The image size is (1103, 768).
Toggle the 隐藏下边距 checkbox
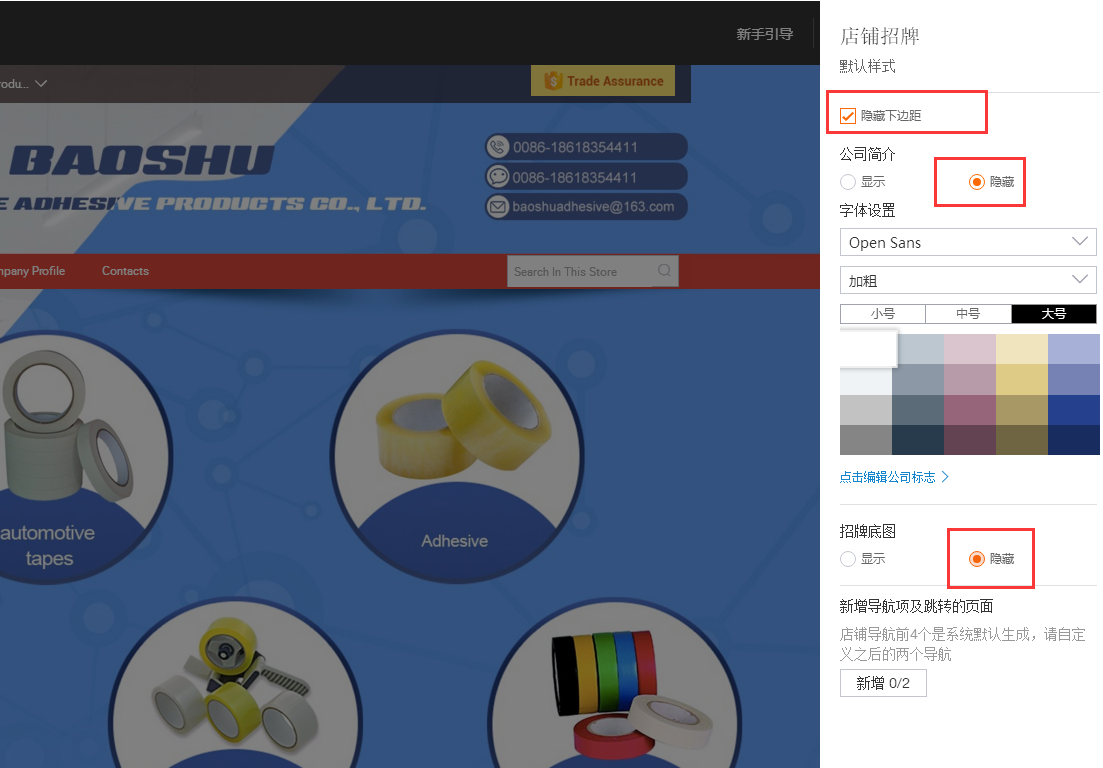click(848, 115)
